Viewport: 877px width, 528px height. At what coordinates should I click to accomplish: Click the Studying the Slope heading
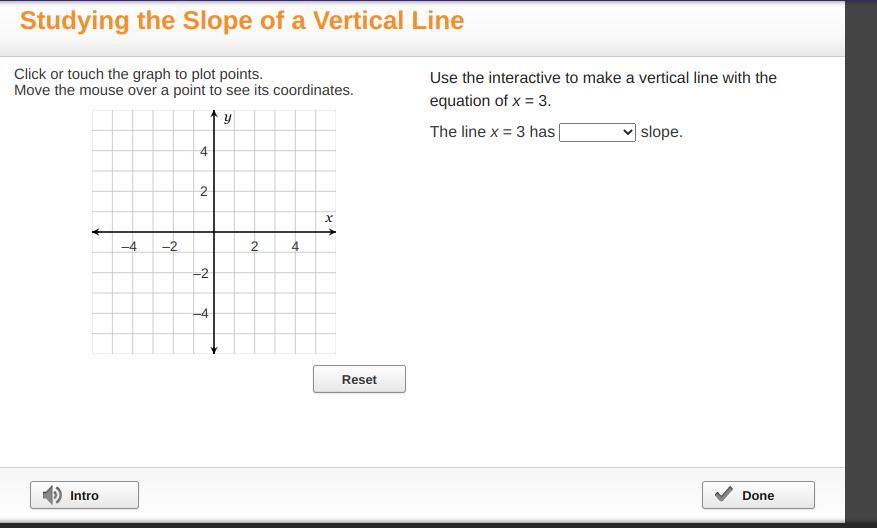(242, 20)
